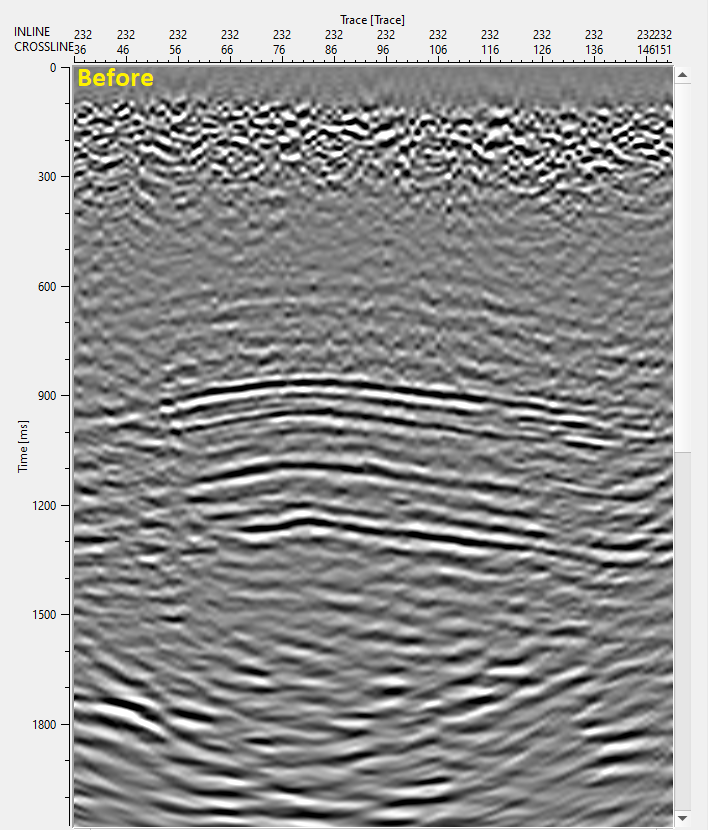Viewport: 708px width, 830px height.
Task: Click the scroll up arrow of the vertical scrollbar
Action: point(683,75)
